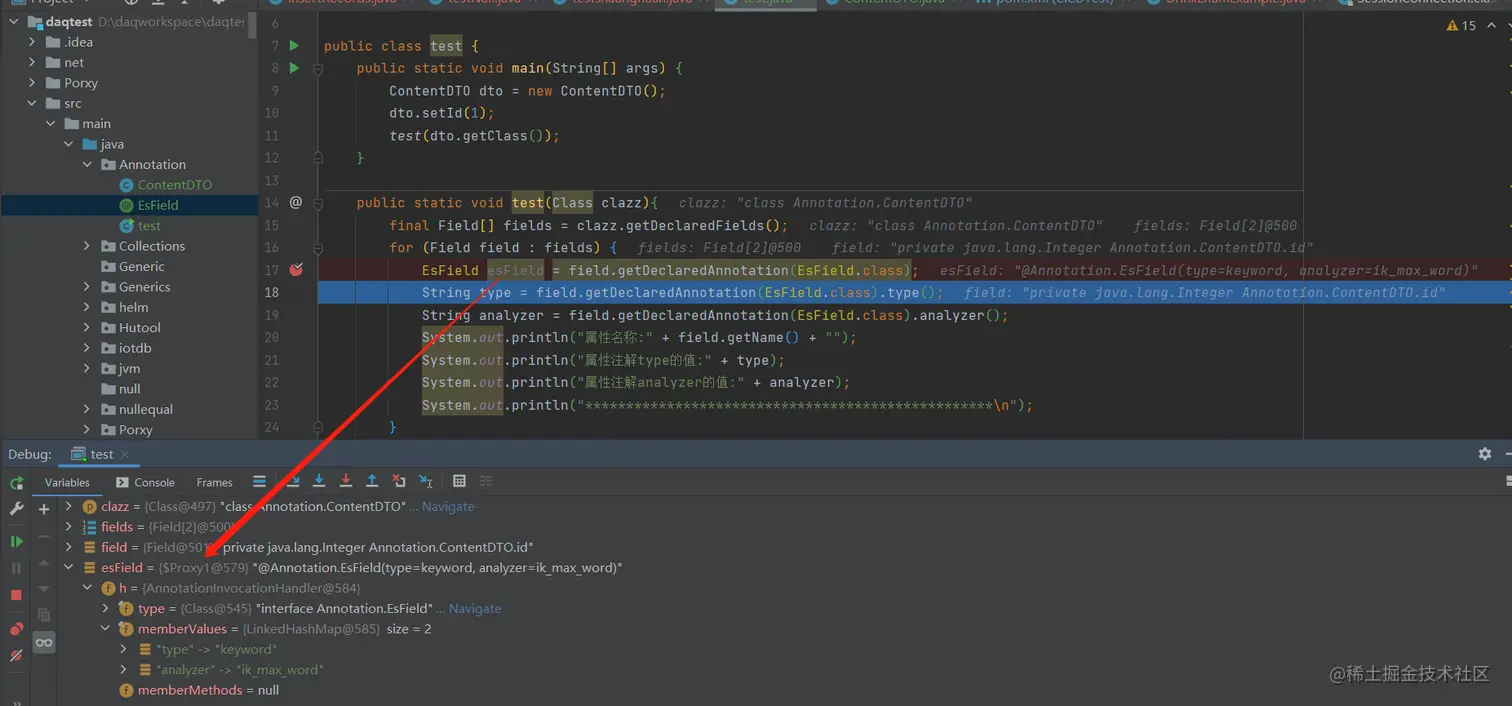Switch to the Frames tab
Viewport: 1512px width, 706px height.
214,482
